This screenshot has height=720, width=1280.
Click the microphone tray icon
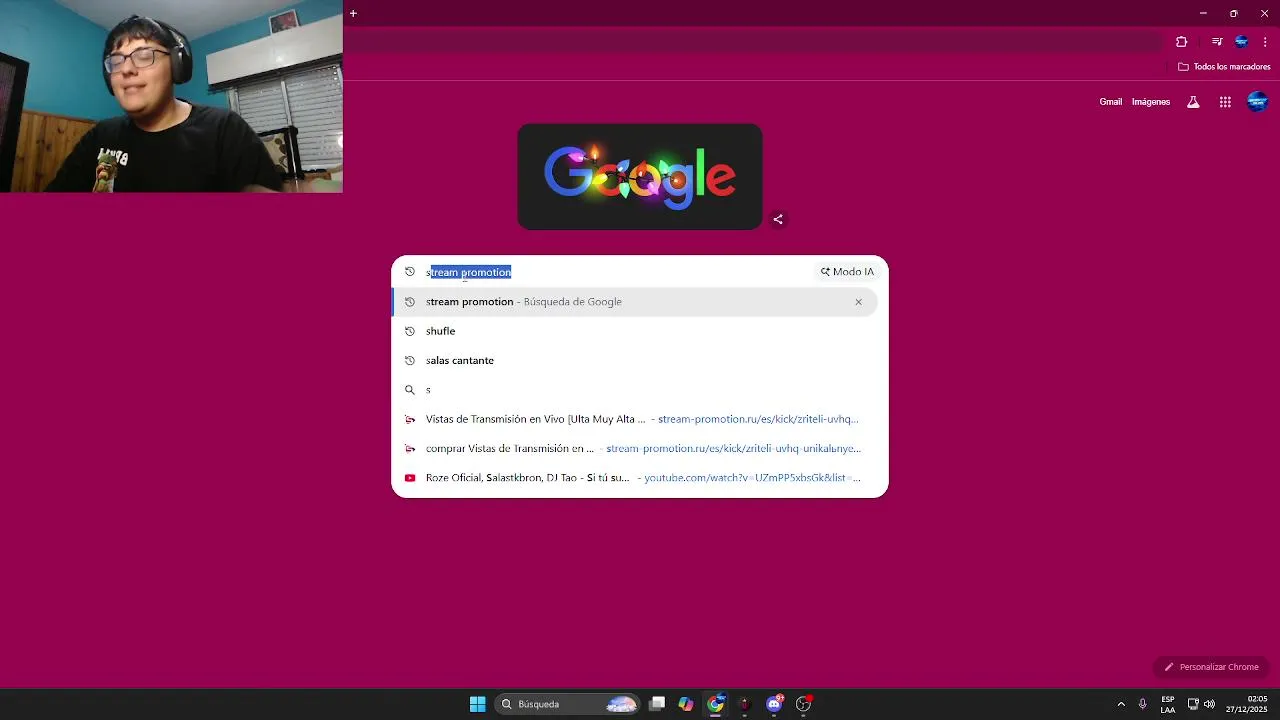1143,704
